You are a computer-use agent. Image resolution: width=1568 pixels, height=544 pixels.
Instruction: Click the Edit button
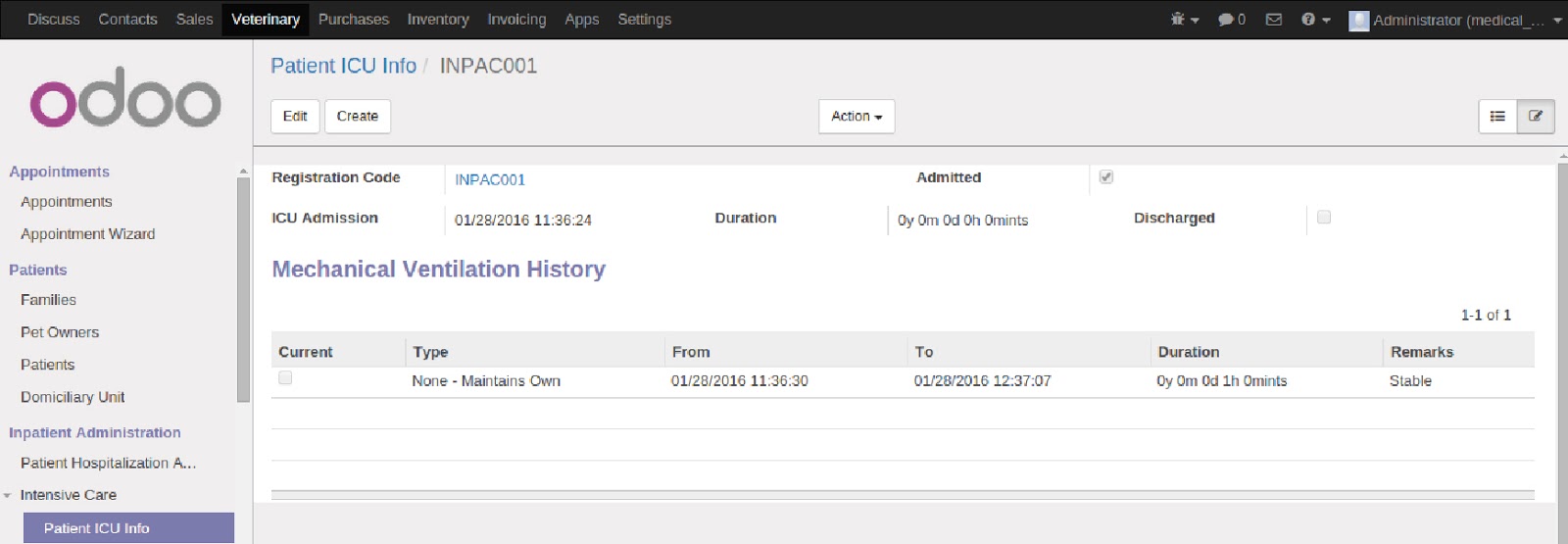click(295, 117)
